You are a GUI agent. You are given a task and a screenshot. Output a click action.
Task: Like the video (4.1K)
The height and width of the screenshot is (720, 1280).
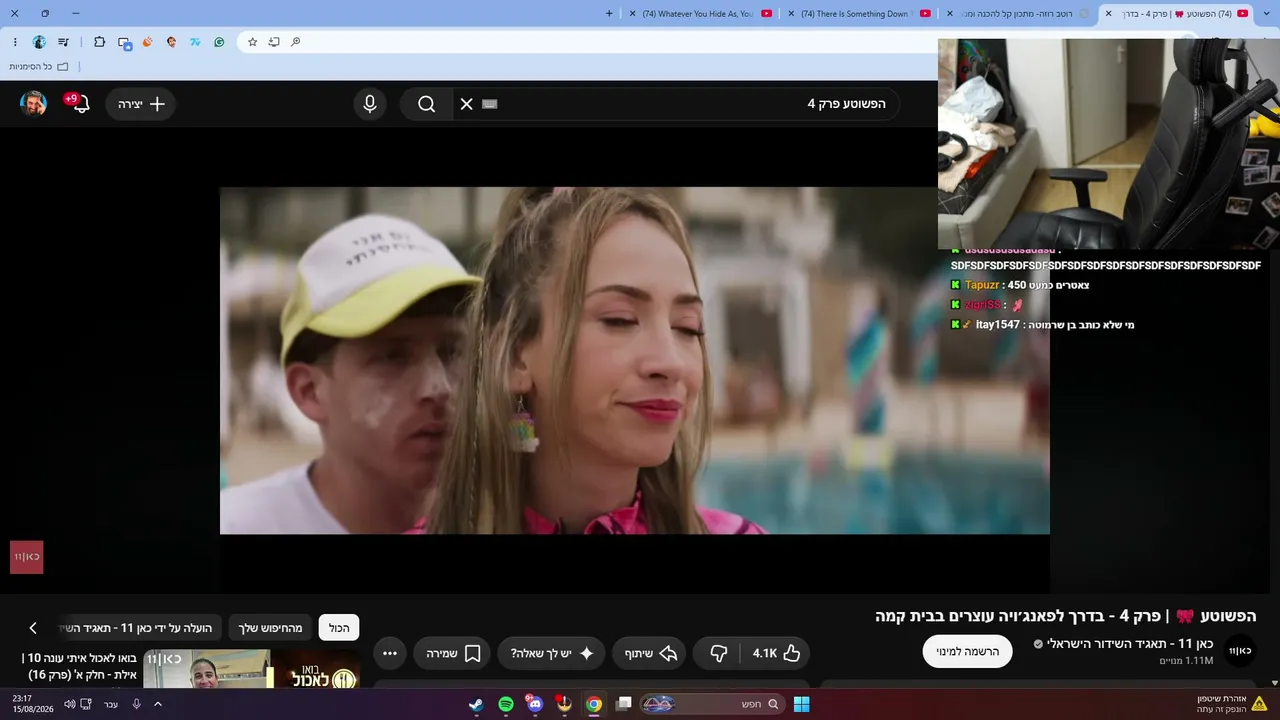[777, 653]
